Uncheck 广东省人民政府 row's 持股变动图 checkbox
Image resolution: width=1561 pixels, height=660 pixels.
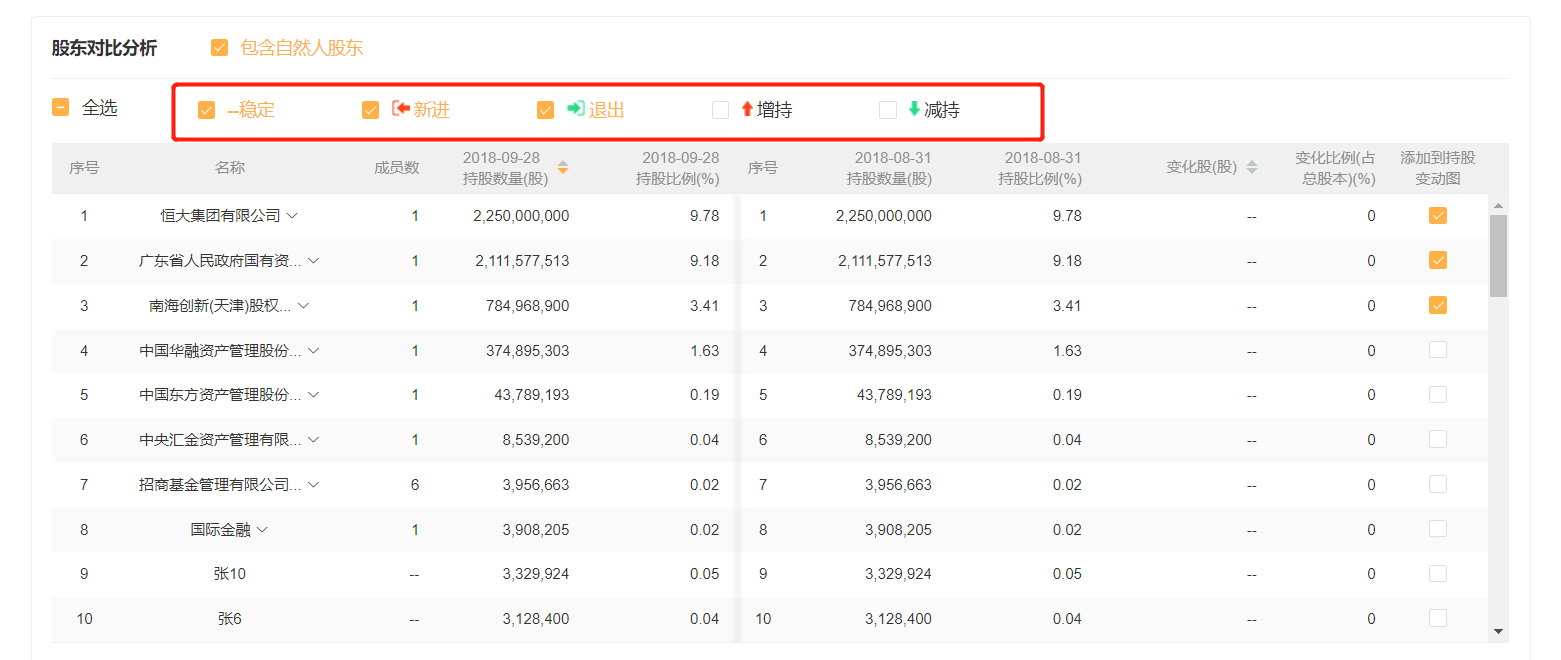pos(1438,260)
